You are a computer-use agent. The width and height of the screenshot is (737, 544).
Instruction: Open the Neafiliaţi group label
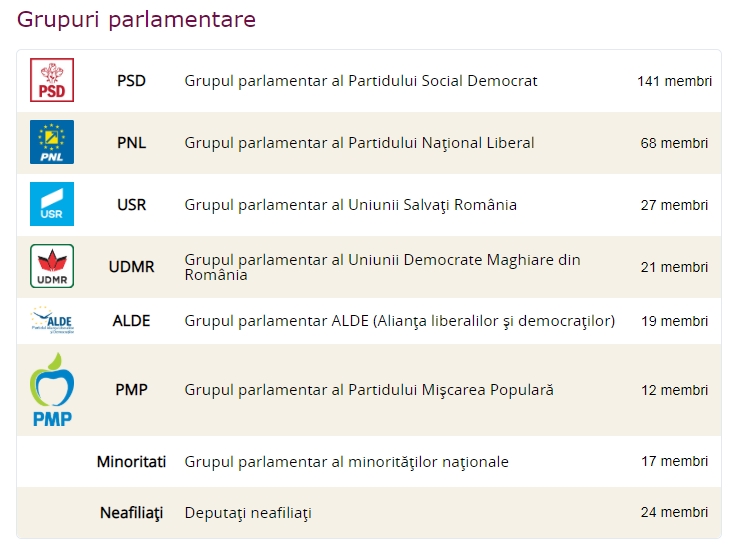[x=131, y=513]
